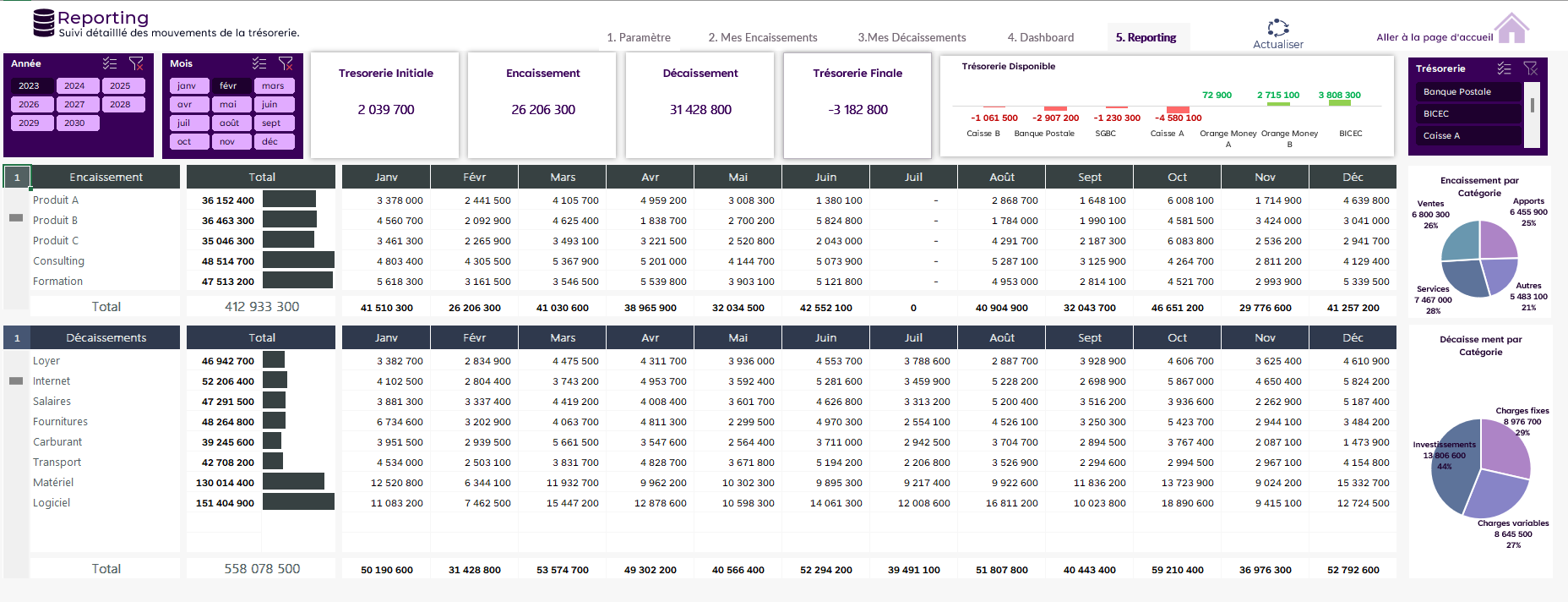Viewport: 1568px width, 602px height.
Task: Pick oct in the Mois slicer
Action: pos(189,141)
